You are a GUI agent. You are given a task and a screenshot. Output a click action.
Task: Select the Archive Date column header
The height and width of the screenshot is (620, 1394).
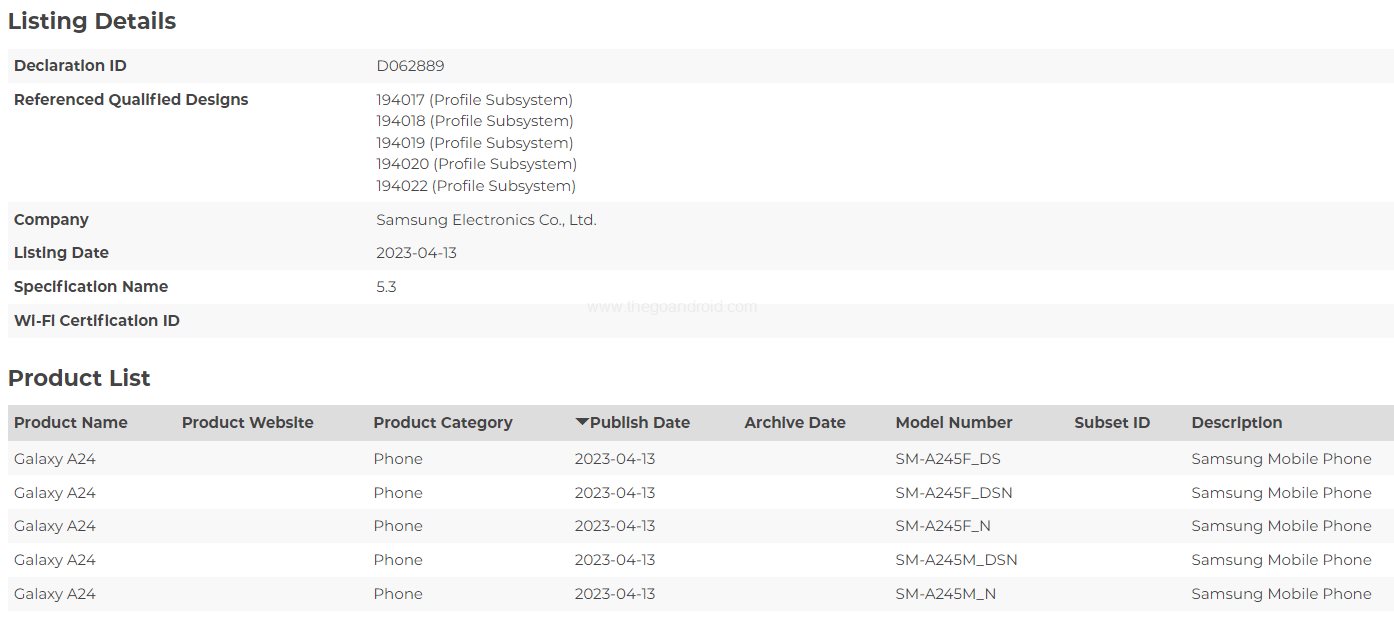pyautogui.click(x=794, y=423)
